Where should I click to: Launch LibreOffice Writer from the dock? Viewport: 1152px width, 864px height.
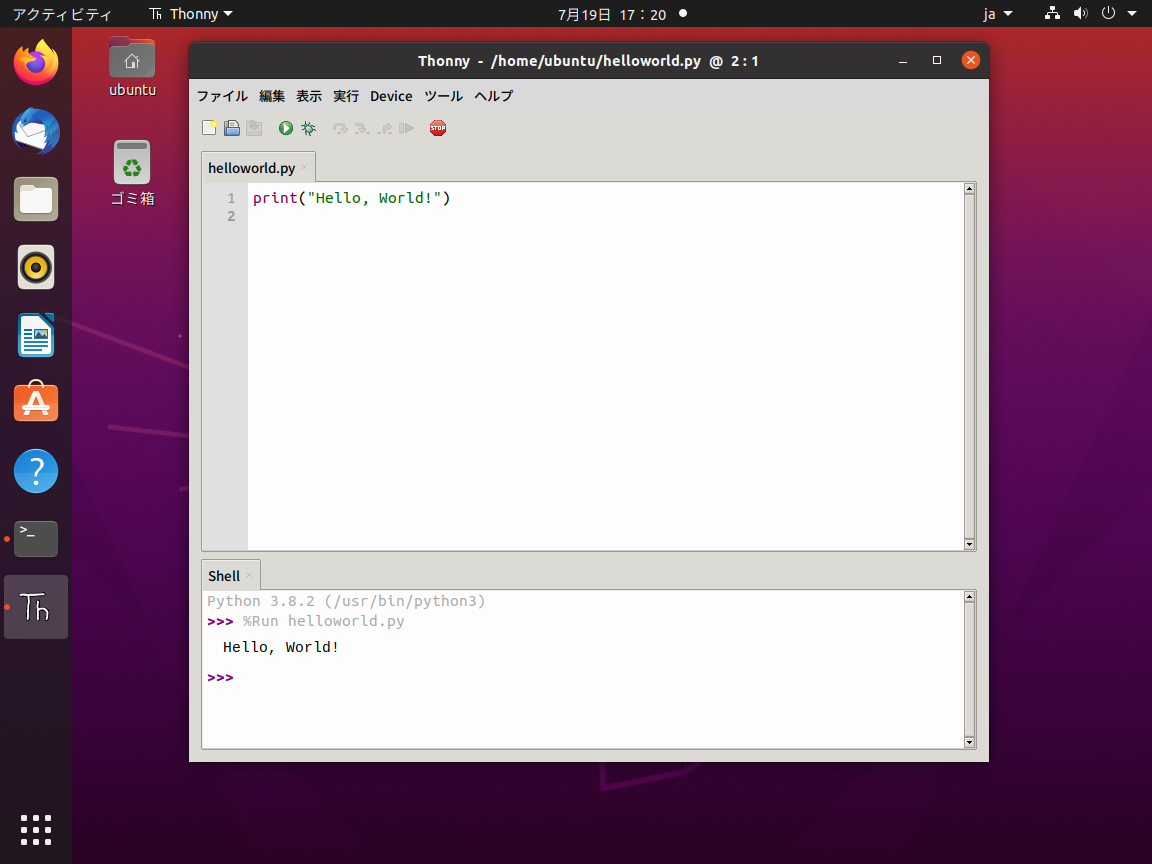point(36,335)
